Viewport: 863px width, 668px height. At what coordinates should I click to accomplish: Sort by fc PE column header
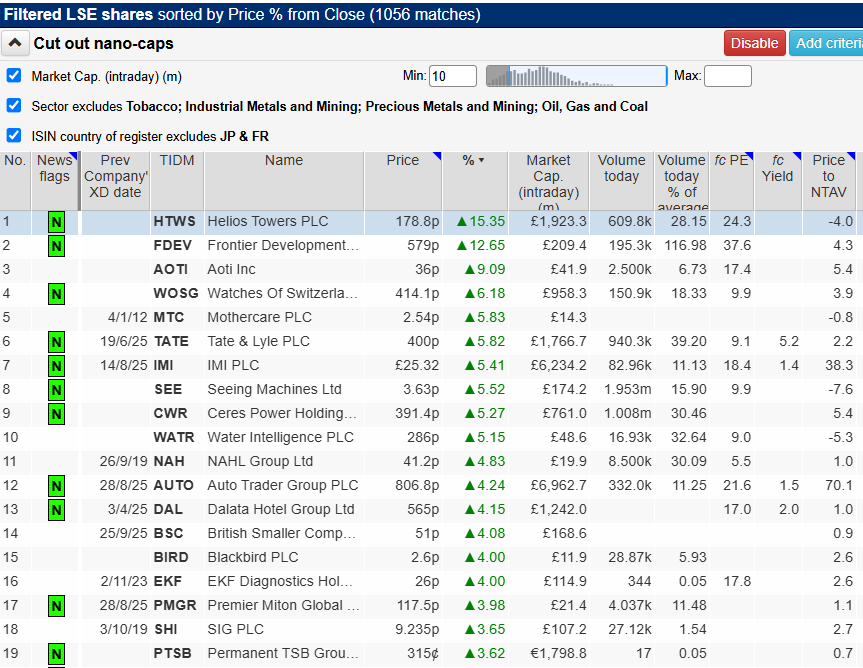point(731,180)
